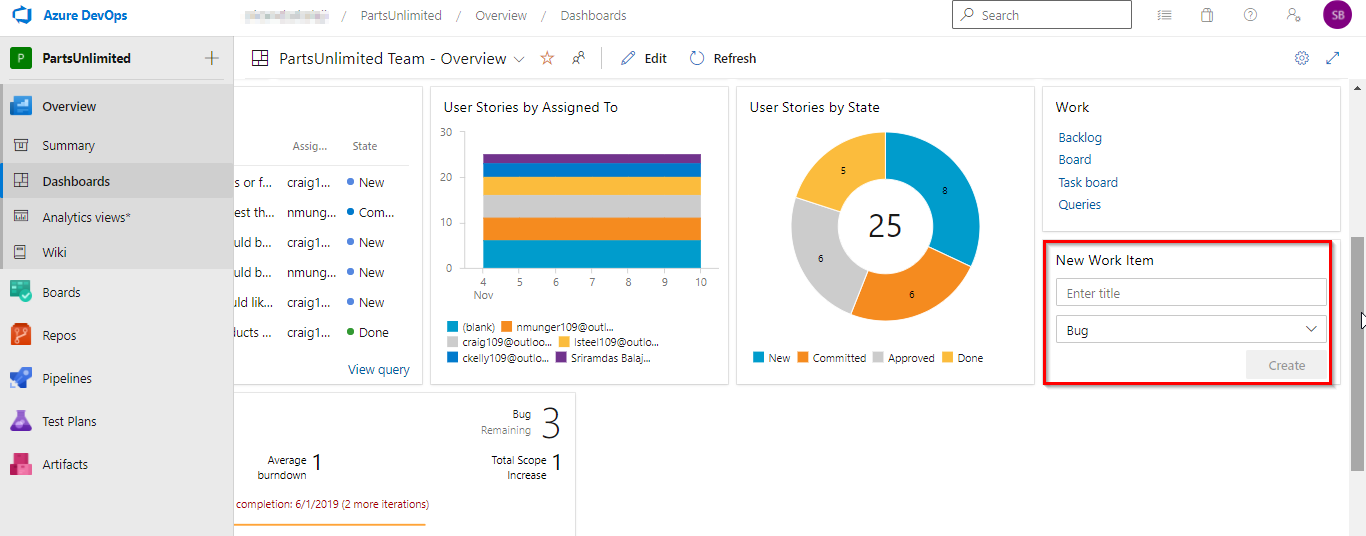Viewport: 1366px width, 536px height.
Task: Click the Summary icon in sidebar
Action: point(20,145)
